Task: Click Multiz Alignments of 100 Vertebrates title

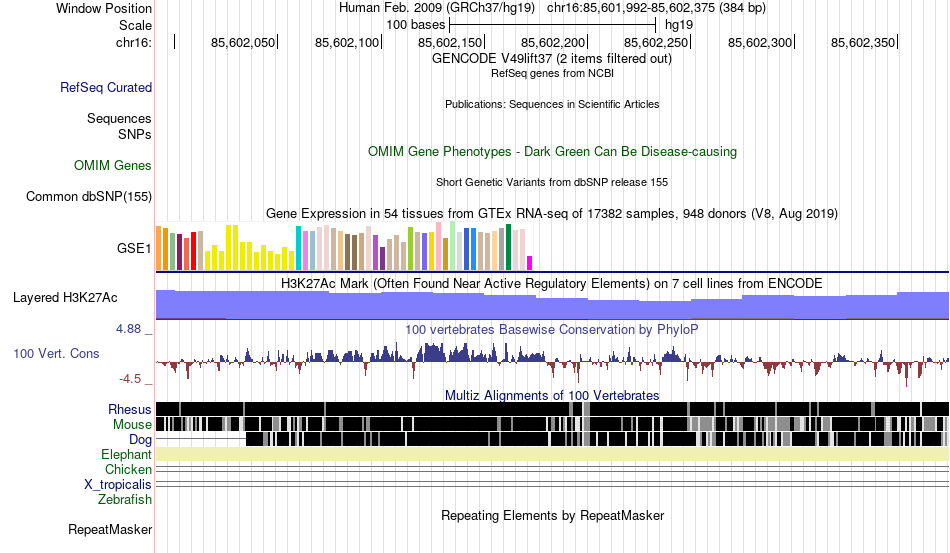Action: tap(552, 396)
